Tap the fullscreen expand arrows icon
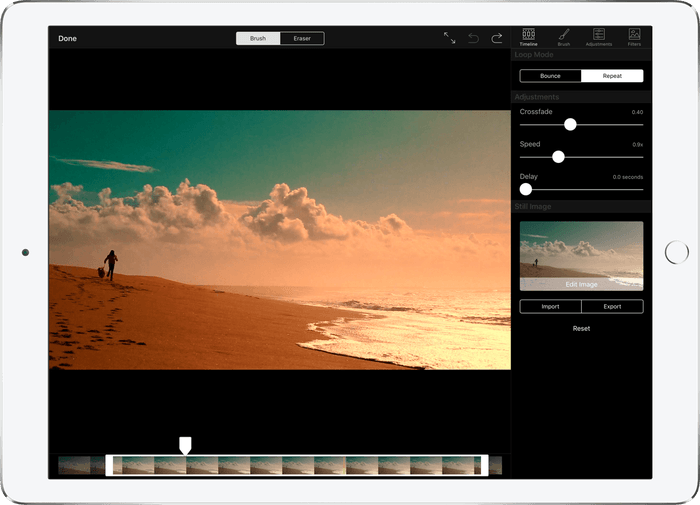The height and width of the screenshot is (505, 700). pos(450,38)
